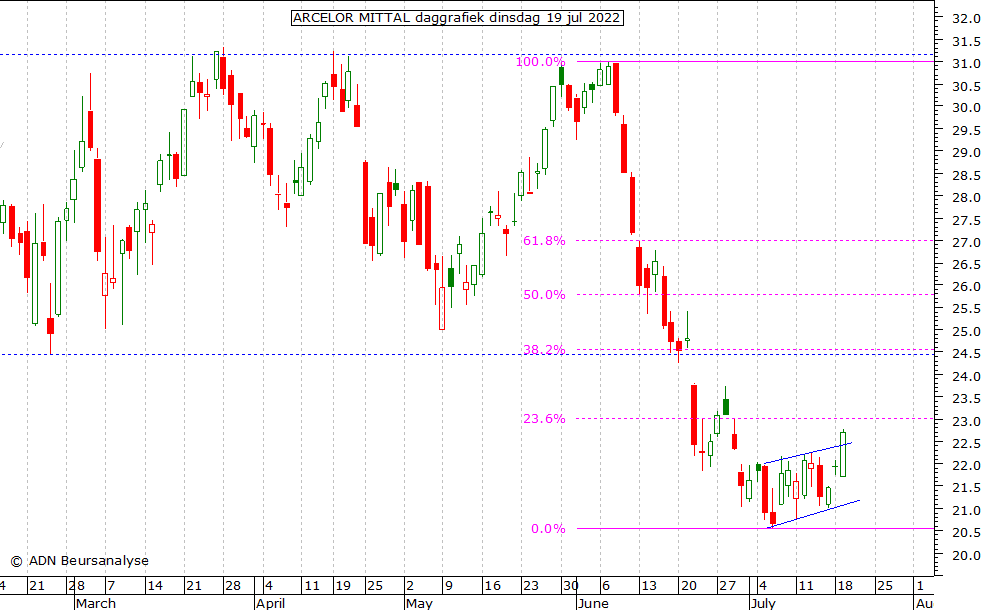Click the 20.5 price axis label
Image resolution: width=985 pixels, height=610 pixels.
tap(966, 533)
